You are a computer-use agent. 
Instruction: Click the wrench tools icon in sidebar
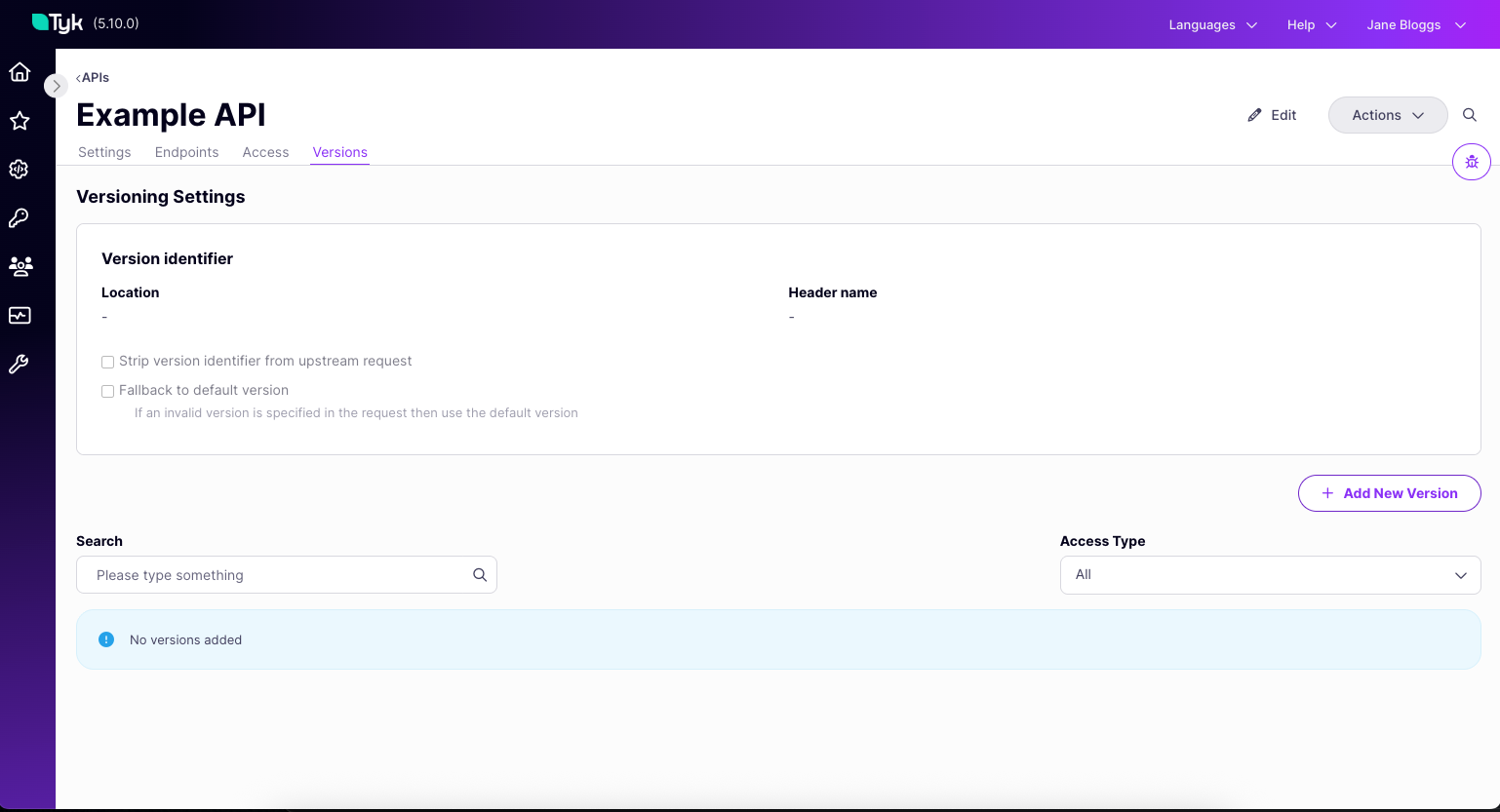tap(20, 364)
